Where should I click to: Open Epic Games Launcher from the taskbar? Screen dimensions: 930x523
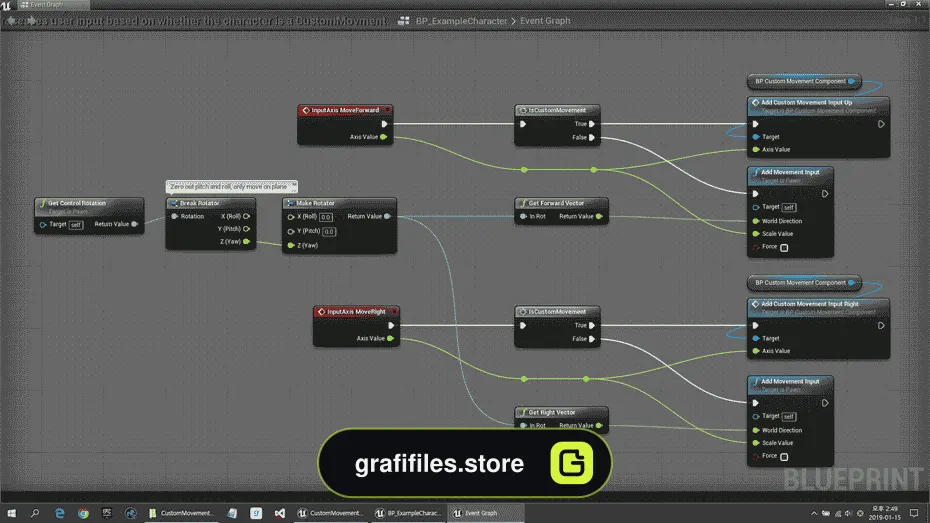(x=107, y=513)
